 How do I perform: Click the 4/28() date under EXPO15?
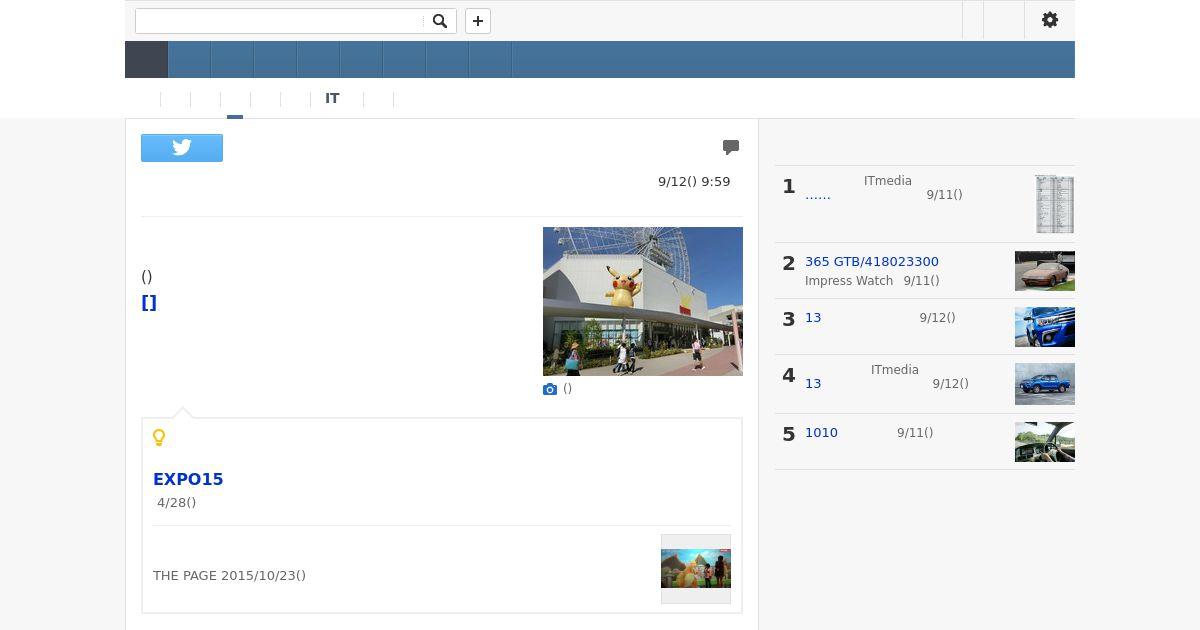[176, 503]
